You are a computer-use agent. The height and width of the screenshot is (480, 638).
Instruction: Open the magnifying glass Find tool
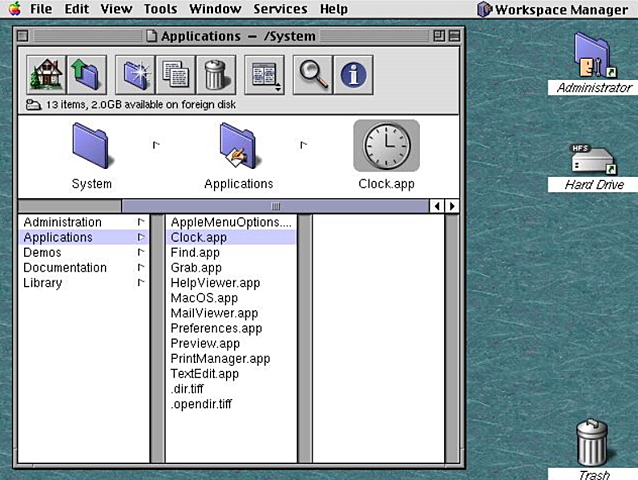[x=313, y=75]
